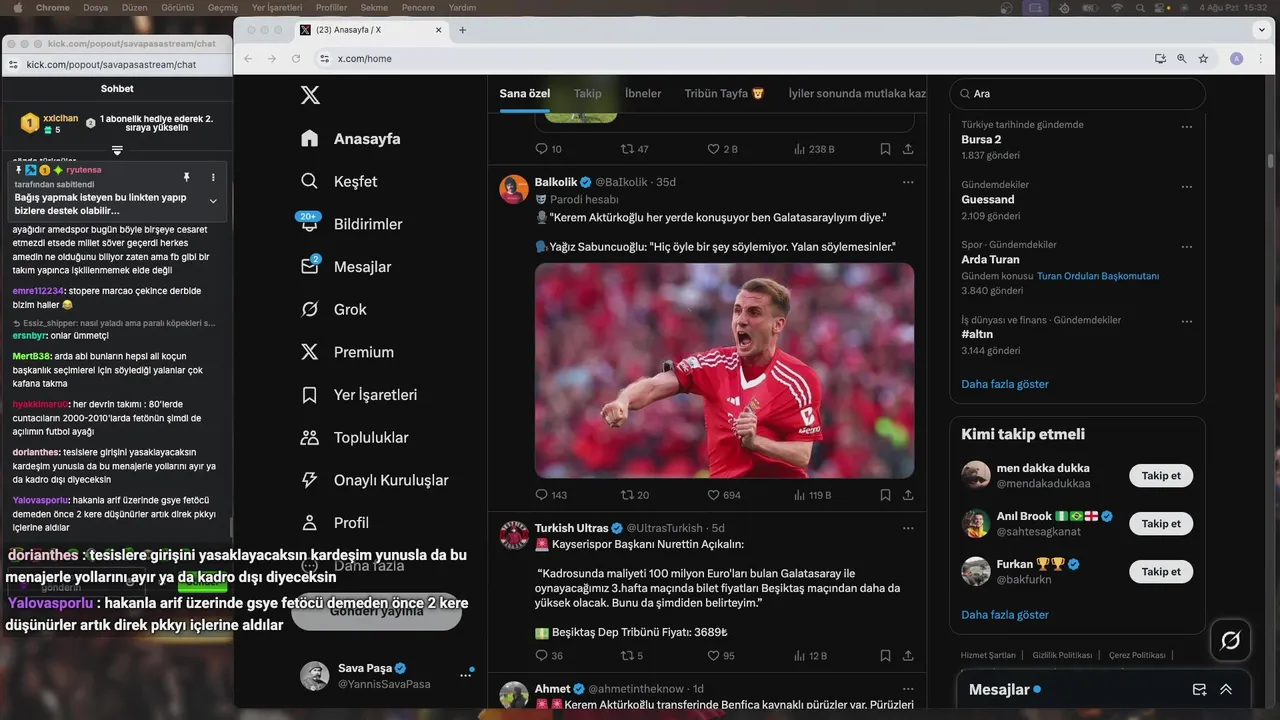
Task: Open more options for Bursa 2 trend
Action: pos(1187,127)
